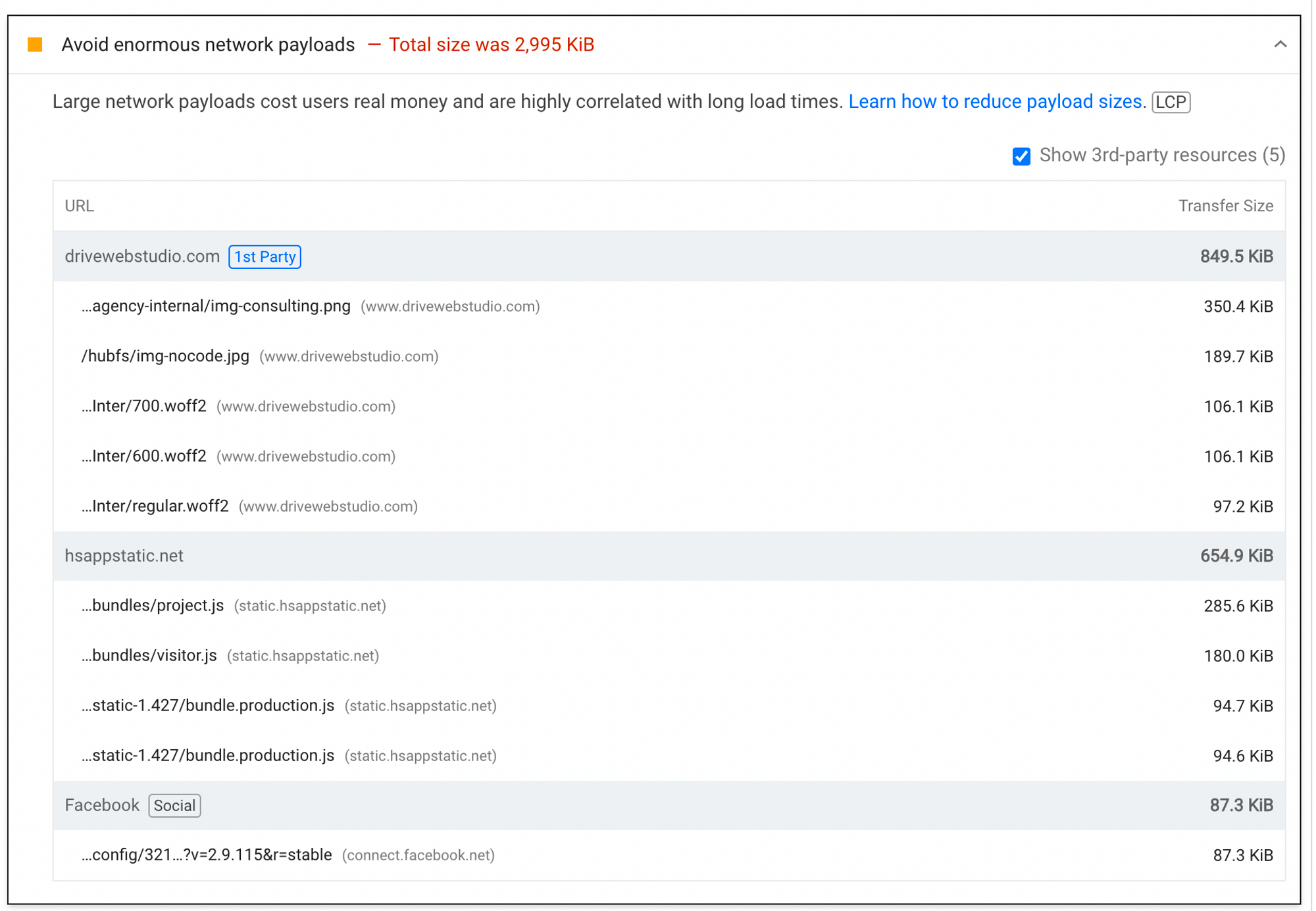Screen dimensions: 1316x911
Task: Uncheck Show 3rd-party resources checkbox
Action: coord(1021,156)
